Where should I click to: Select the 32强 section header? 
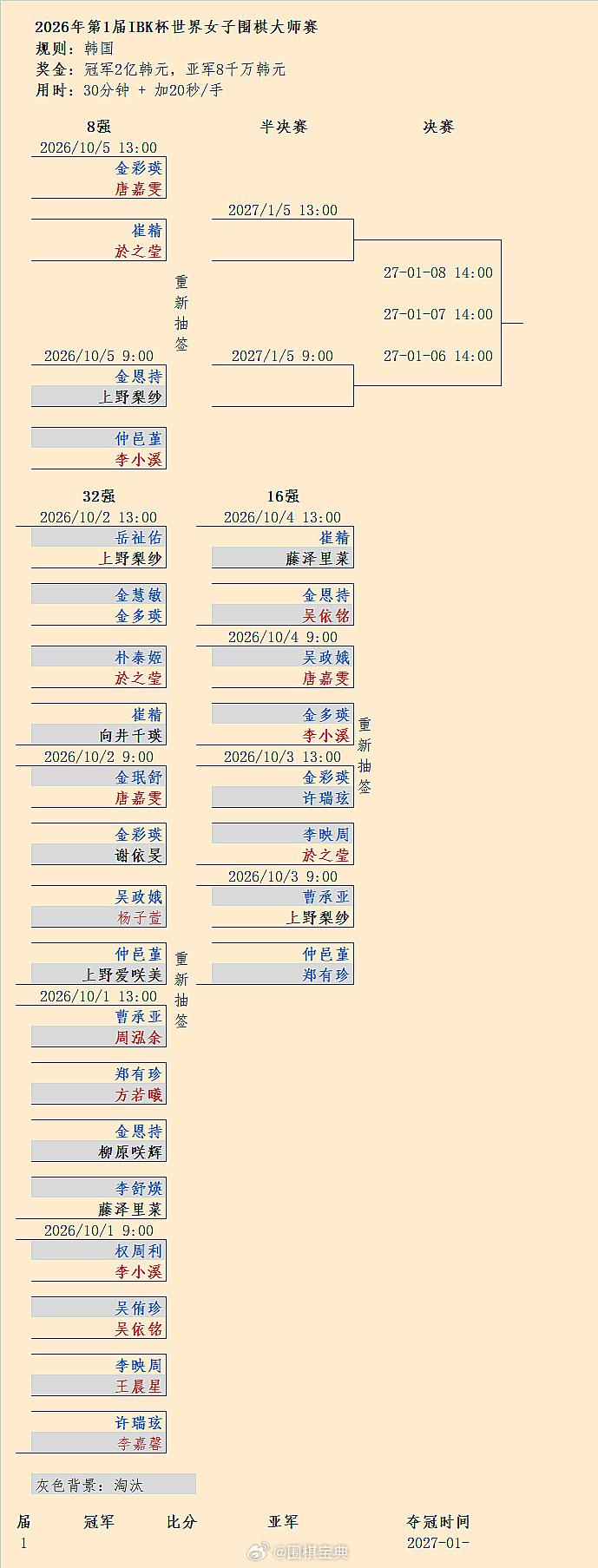coord(99,496)
